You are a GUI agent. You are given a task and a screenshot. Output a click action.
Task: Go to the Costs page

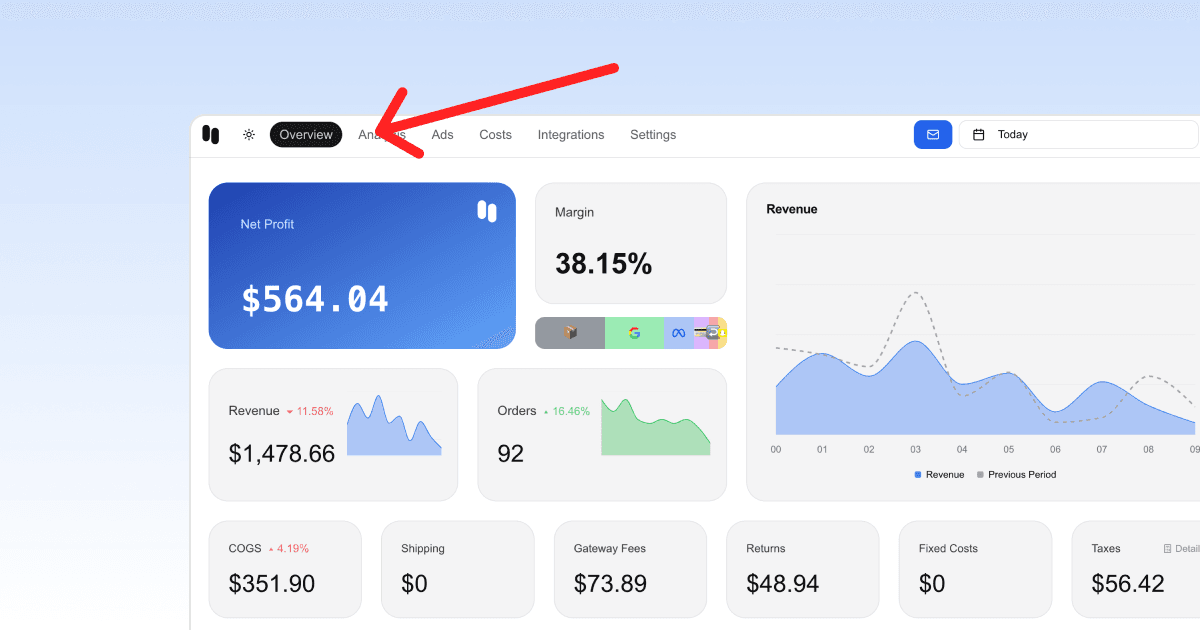click(495, 134)
